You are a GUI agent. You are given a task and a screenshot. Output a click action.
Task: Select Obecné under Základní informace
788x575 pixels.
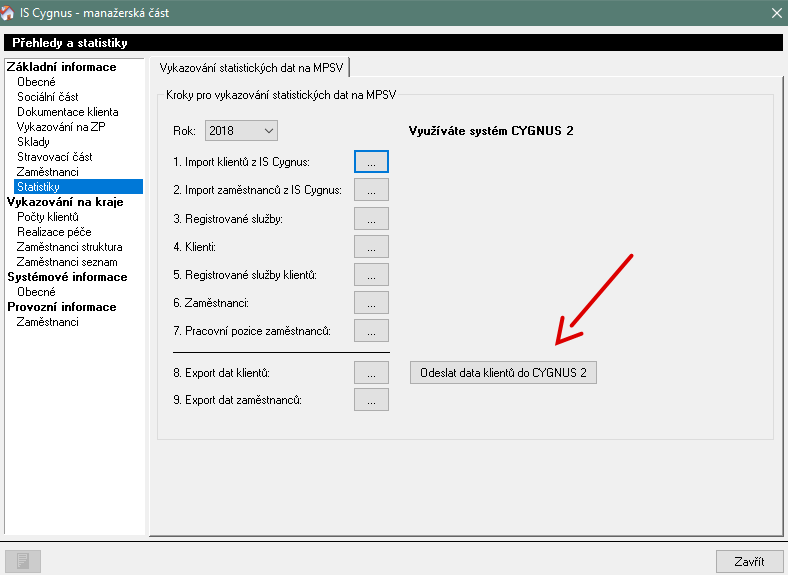tap(36, 82)
